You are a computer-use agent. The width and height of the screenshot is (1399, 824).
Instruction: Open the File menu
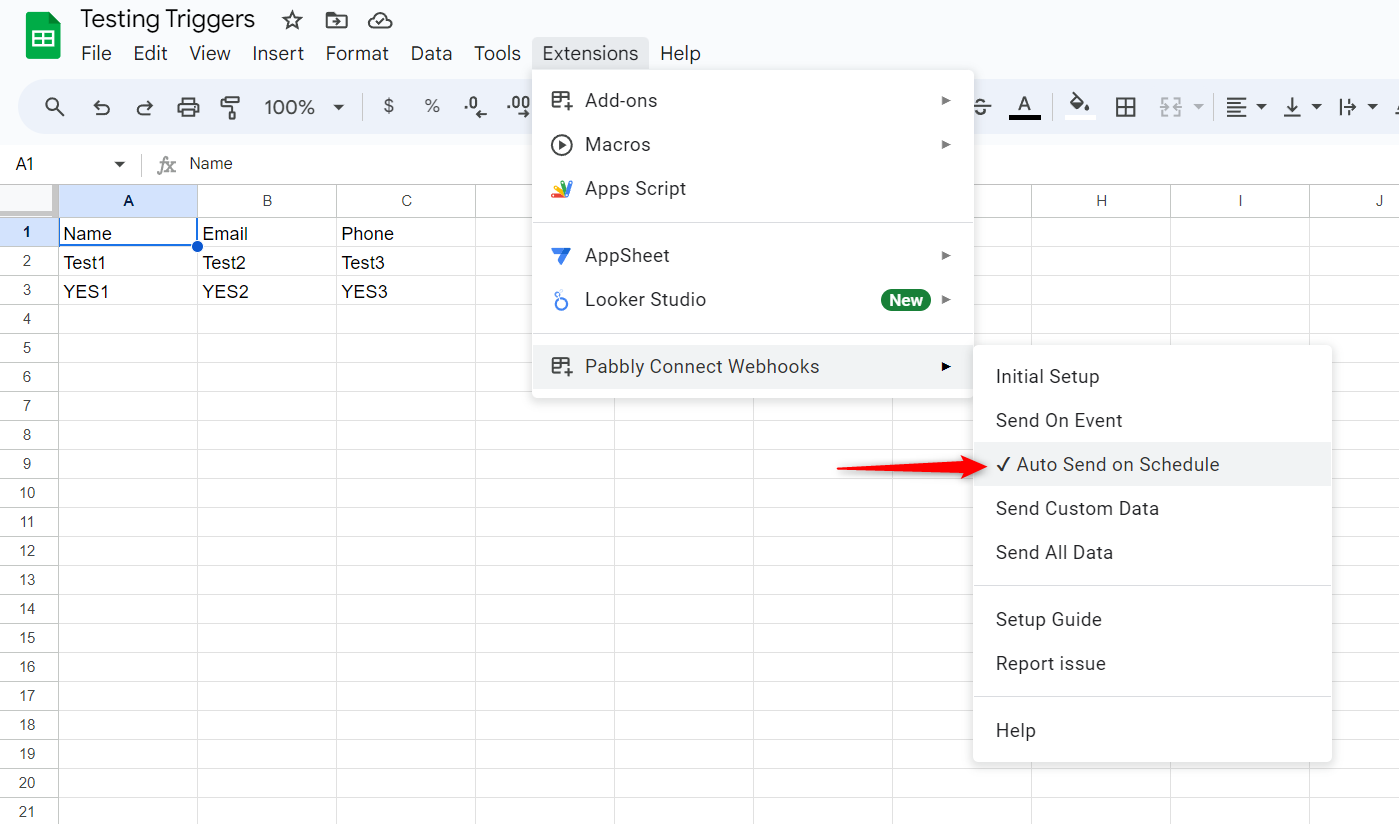(96, 53)
